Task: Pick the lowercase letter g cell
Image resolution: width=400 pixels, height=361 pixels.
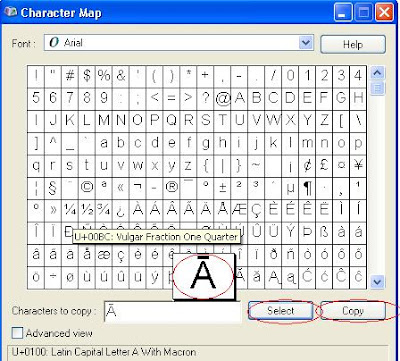Action: coord(205,143)
